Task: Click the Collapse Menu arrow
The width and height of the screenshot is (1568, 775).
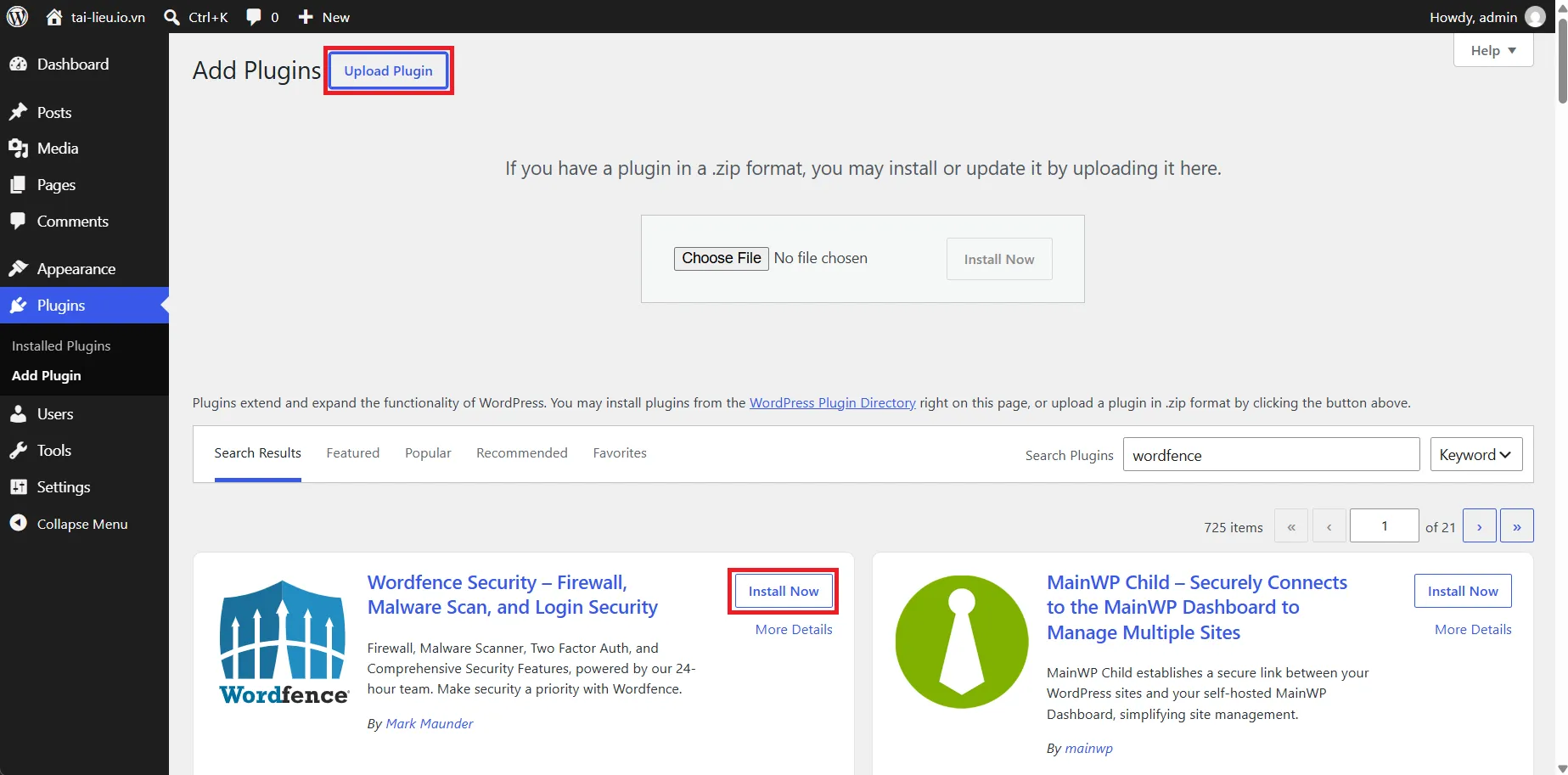Action: [19, 524]
